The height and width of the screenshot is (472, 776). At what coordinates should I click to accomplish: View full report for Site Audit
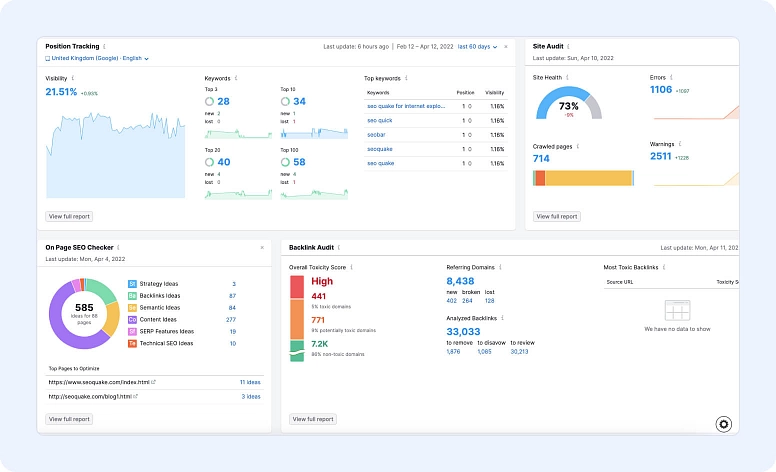(x=556, y=216)
